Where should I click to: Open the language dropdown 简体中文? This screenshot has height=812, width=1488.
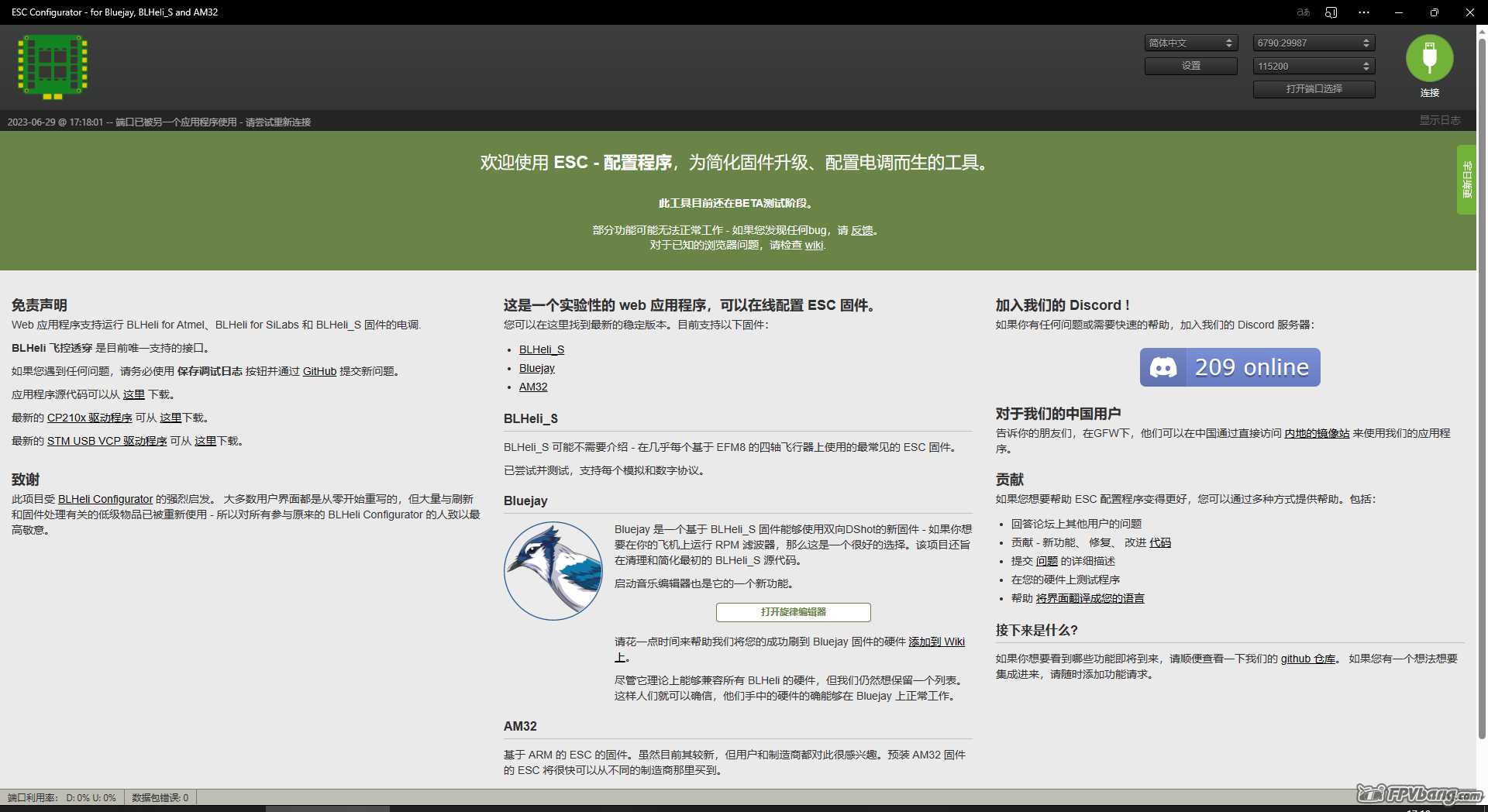coord(1191,43)
